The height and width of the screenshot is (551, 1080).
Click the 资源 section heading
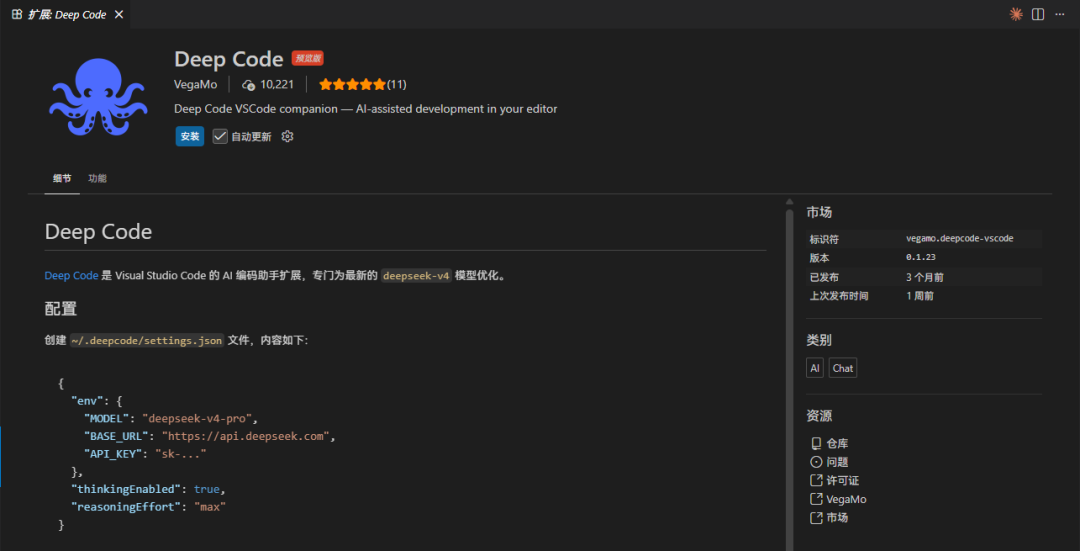(x=819, y=416)
